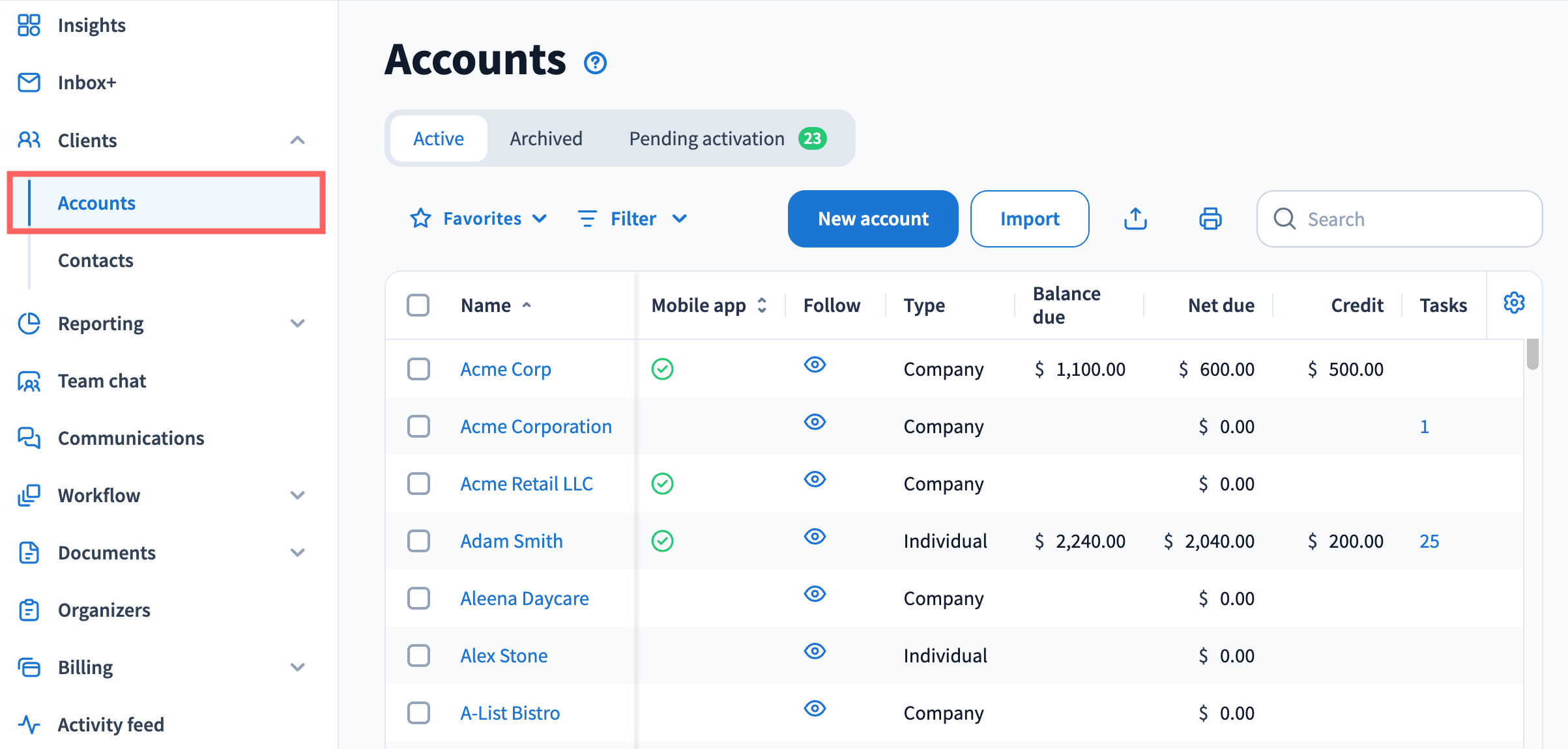Viewport: 1568px width, 749px height.
Task: Tick the select-all header checkbox
Action: tap(418, 305)
